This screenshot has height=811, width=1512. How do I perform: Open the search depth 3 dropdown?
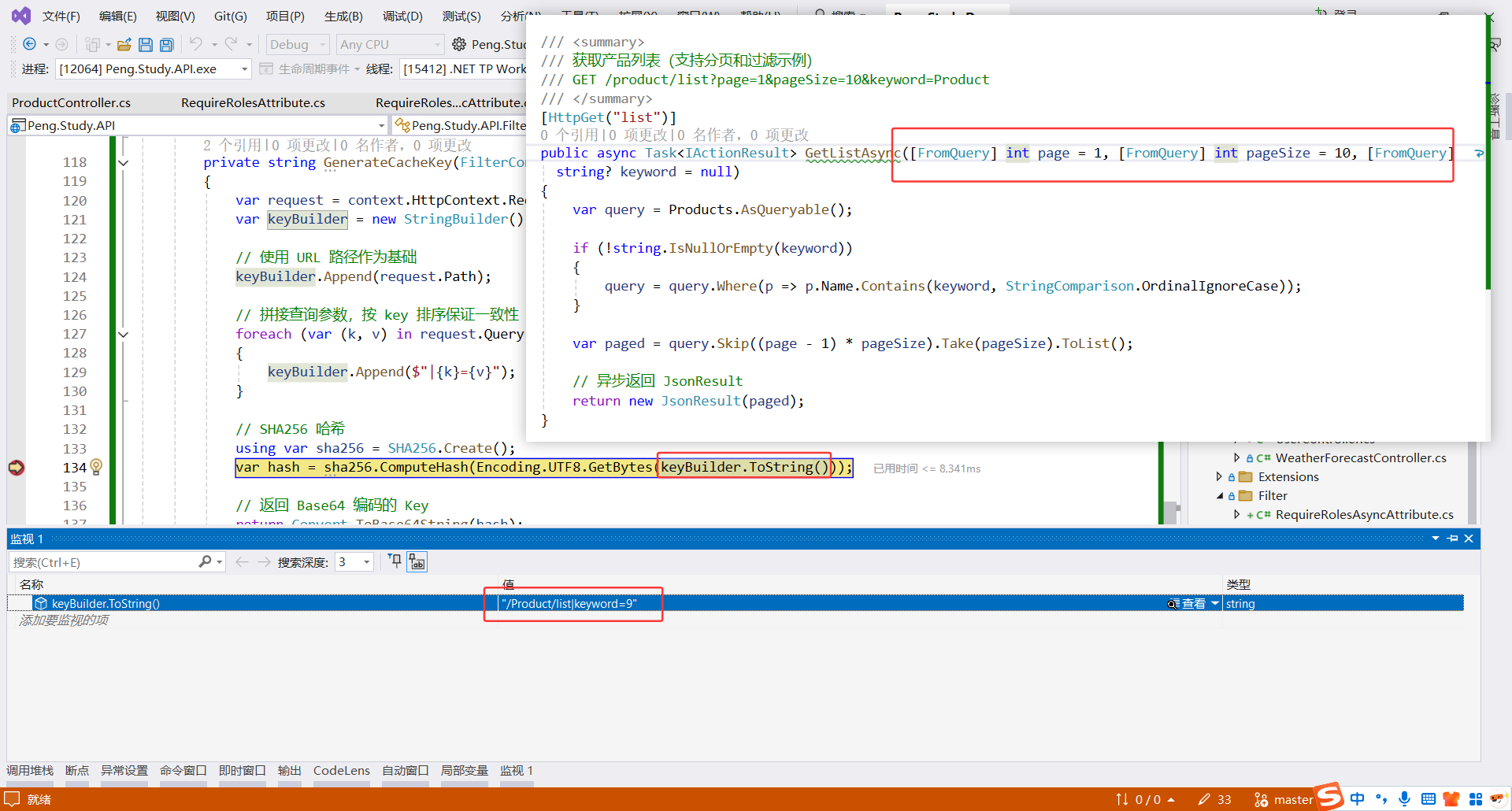pos(354,561)
